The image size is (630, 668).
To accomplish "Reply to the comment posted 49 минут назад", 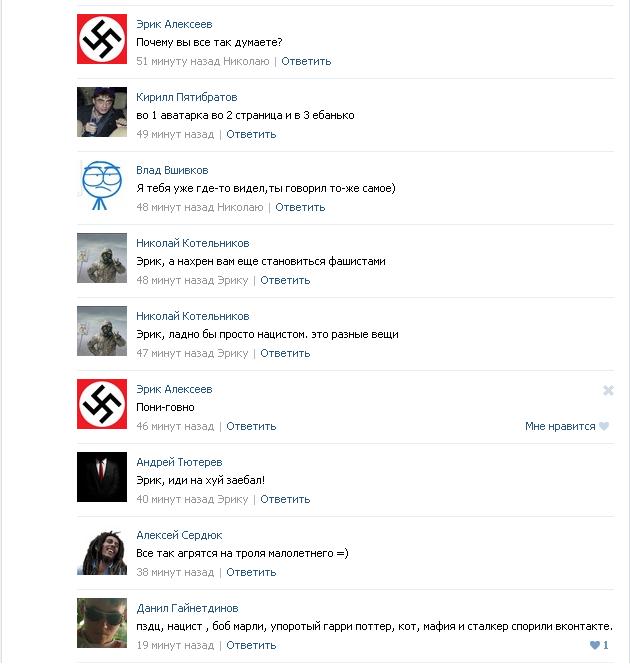I will click(251, 134).
